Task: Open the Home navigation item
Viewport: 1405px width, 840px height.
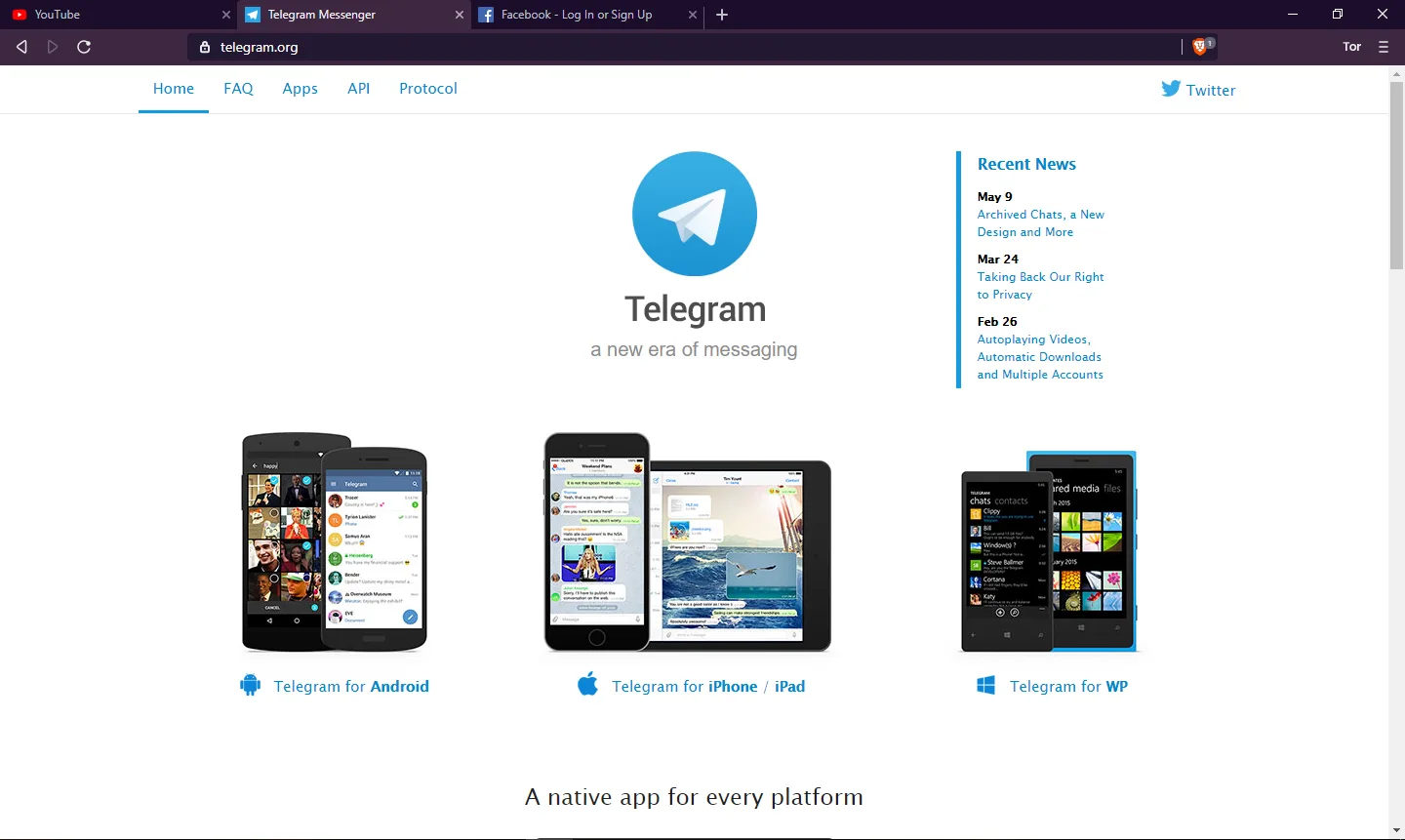Action: coord(174,89)
